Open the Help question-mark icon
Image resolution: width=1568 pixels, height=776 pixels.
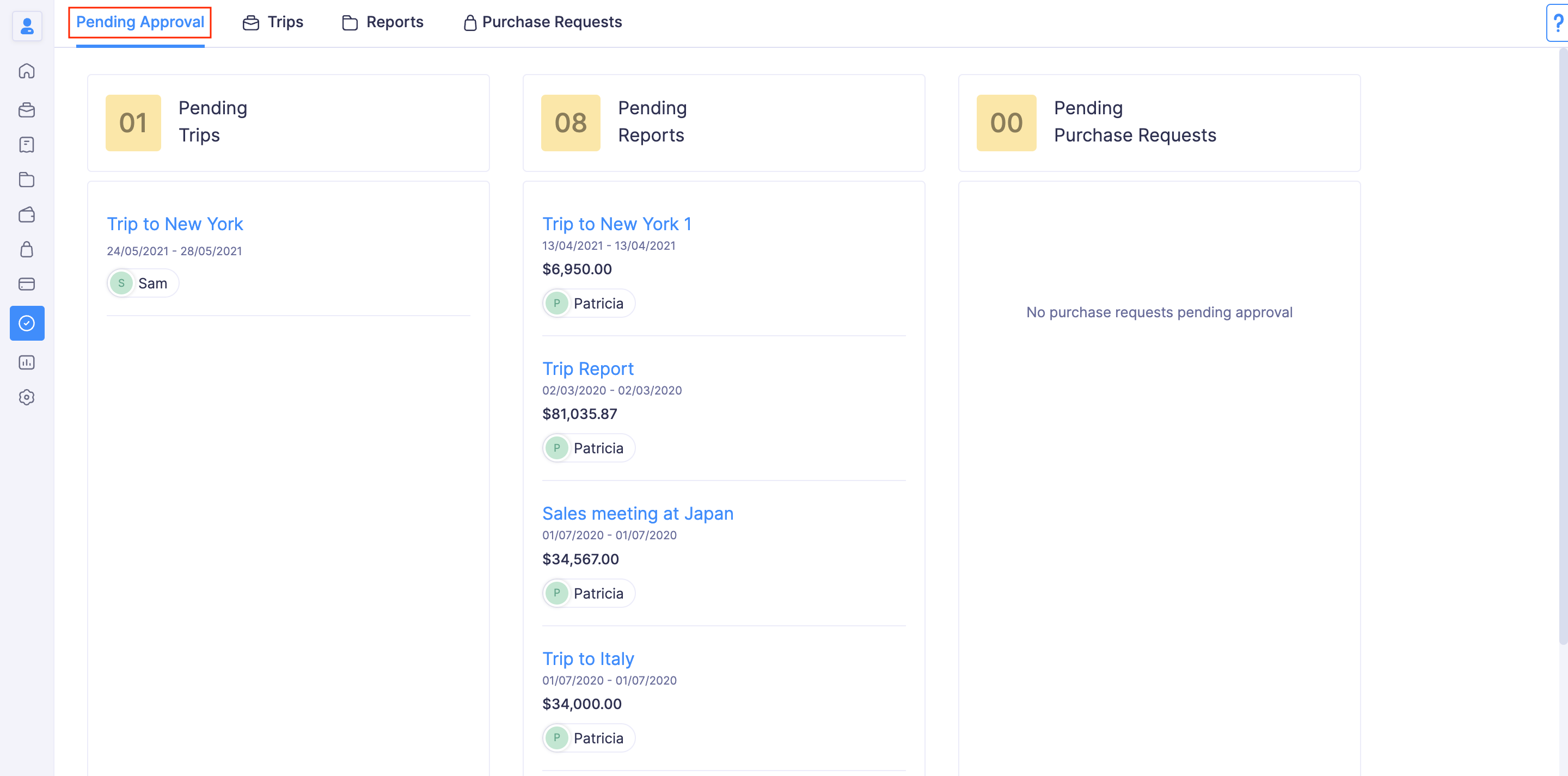click(x=1558, y=23)
